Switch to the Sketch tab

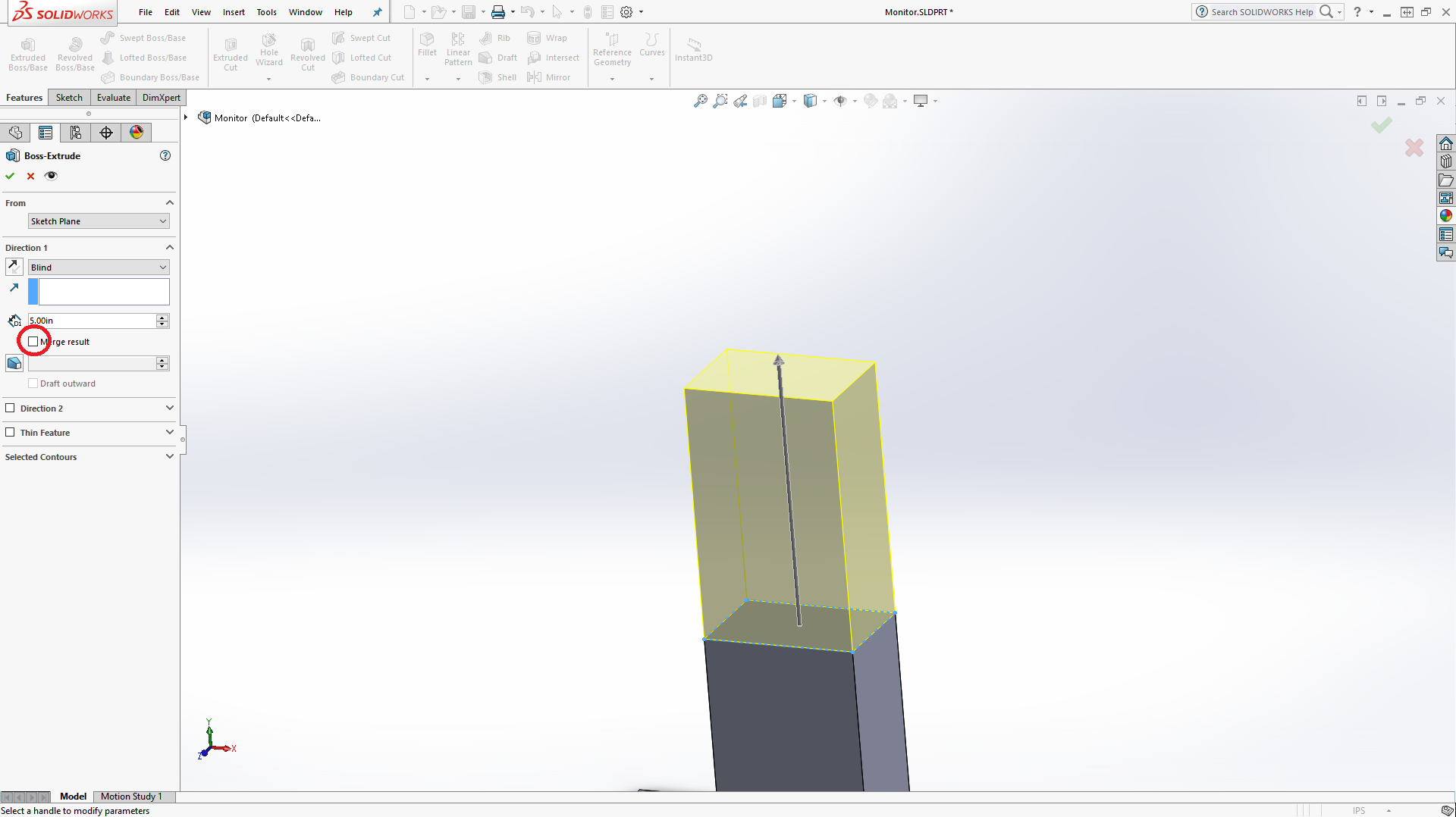point(69,98)
